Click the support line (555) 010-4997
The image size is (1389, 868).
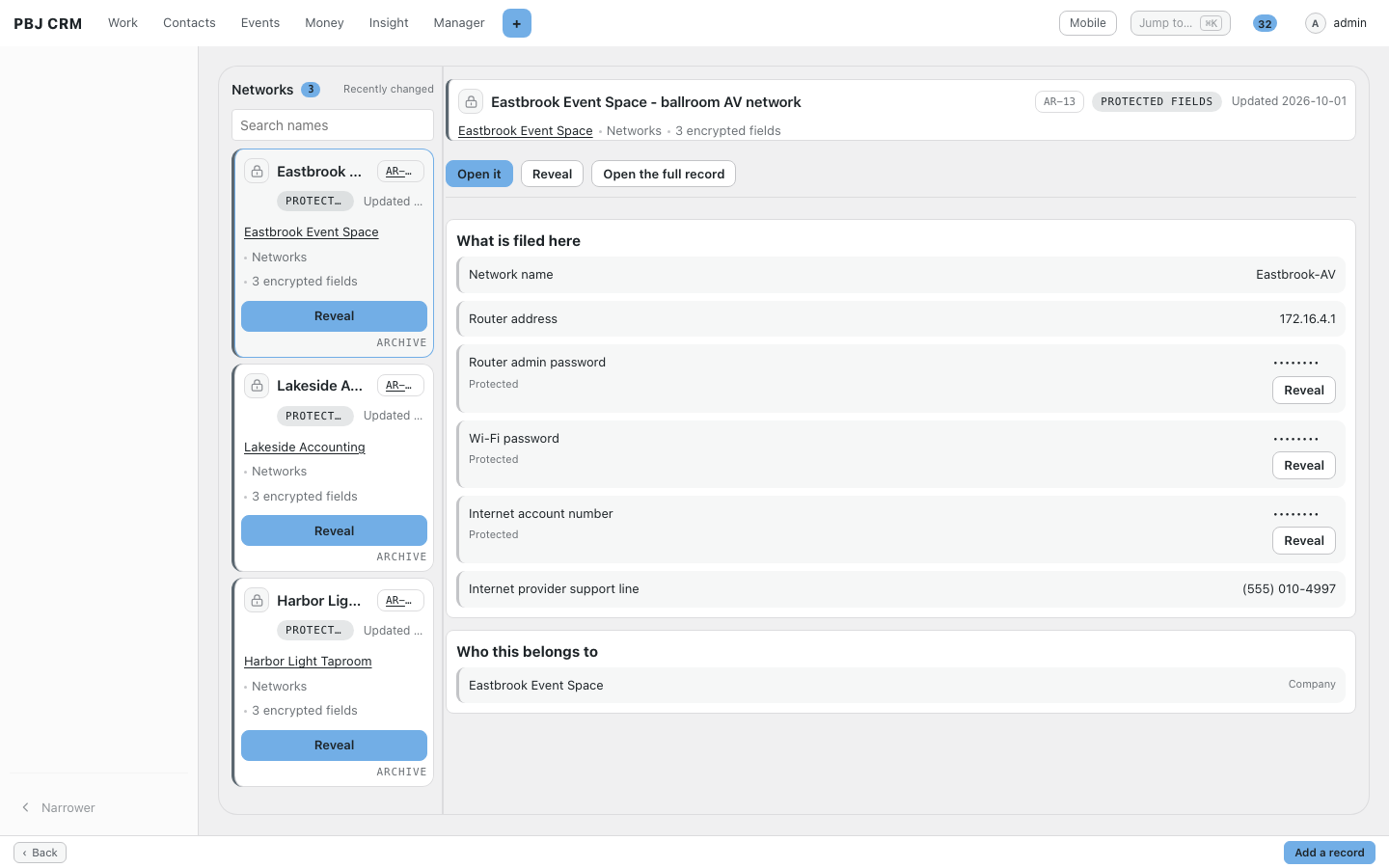[x=1289, y=589]
